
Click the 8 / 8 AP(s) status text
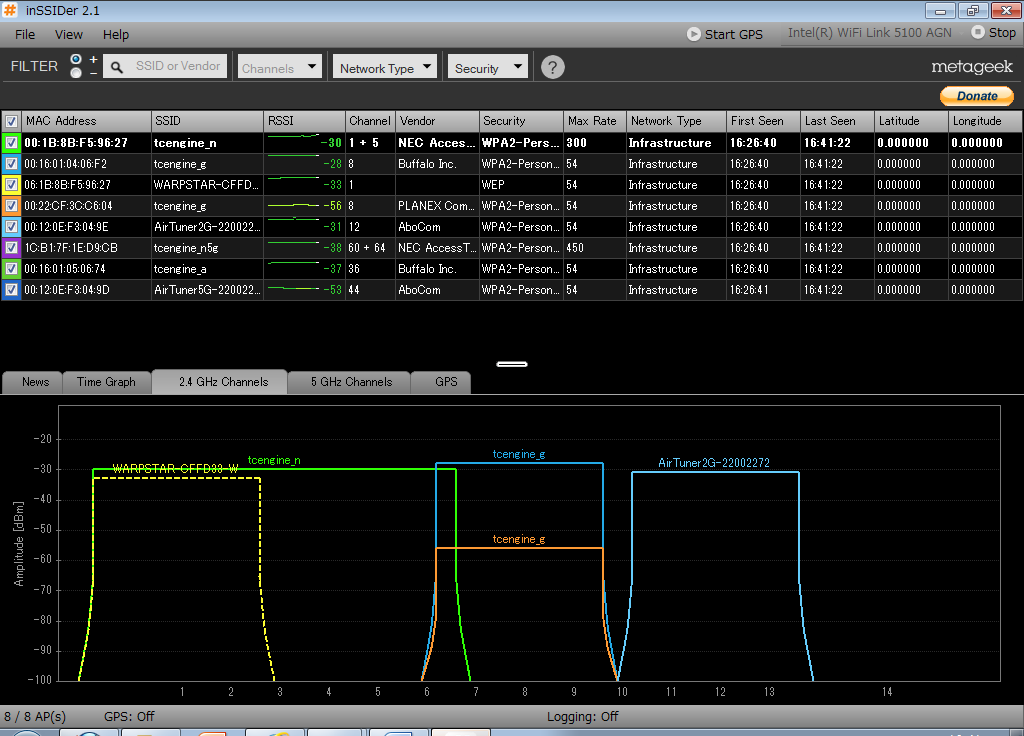(x=35, y=716)
